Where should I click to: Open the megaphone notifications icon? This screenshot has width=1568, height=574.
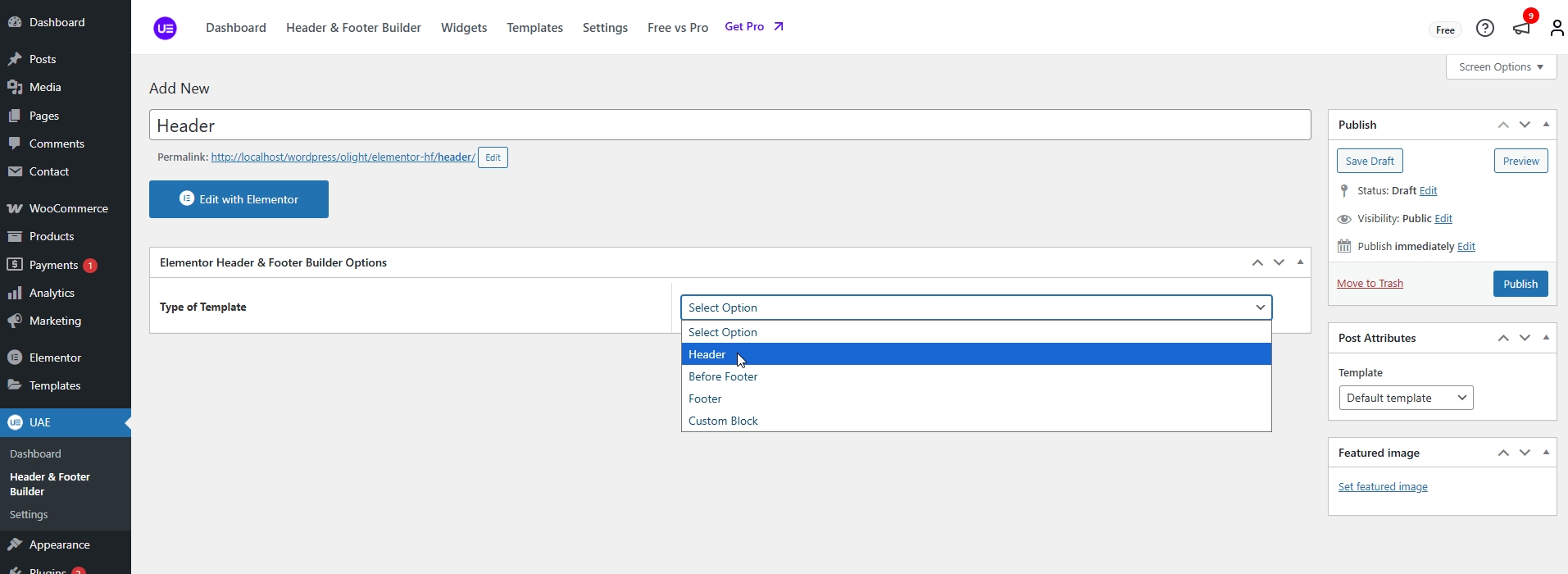(x=1521, y=29)
